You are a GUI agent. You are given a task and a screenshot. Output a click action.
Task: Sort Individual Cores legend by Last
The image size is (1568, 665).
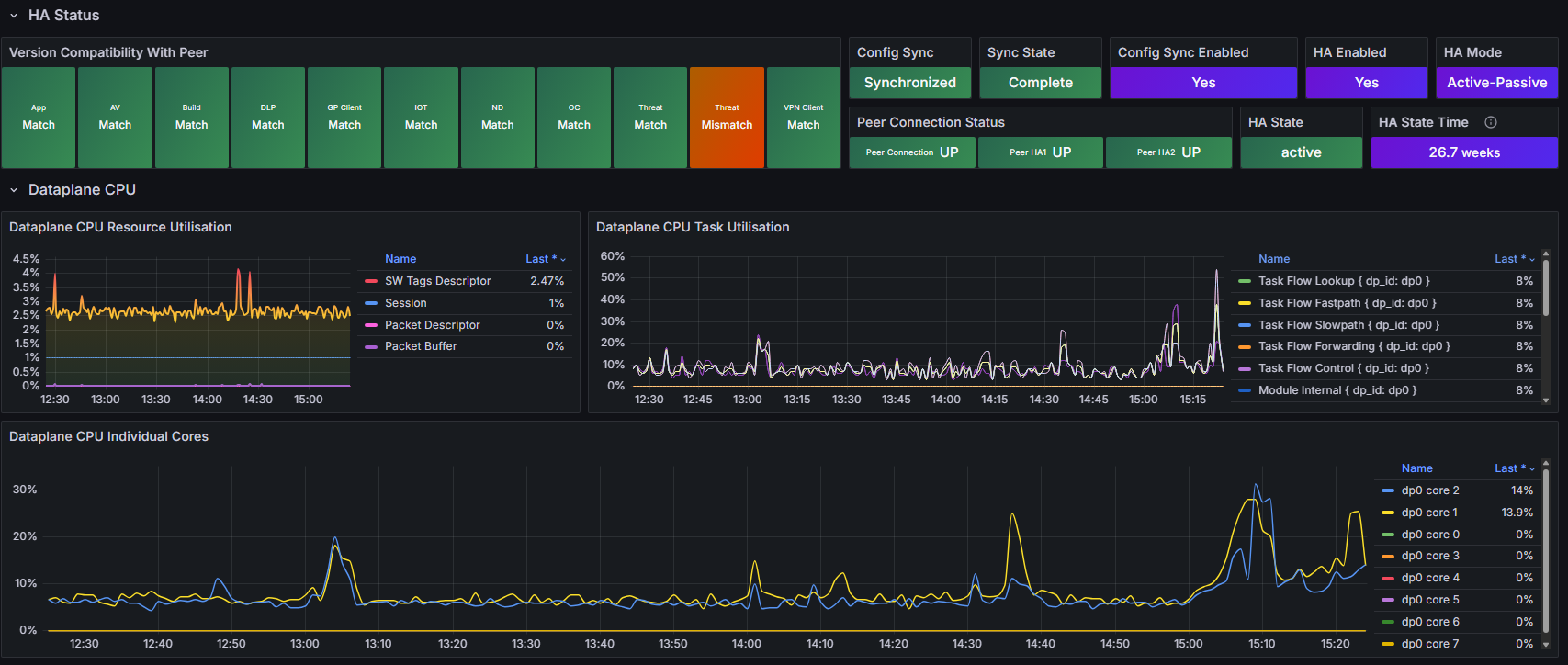coord(1514,468)
